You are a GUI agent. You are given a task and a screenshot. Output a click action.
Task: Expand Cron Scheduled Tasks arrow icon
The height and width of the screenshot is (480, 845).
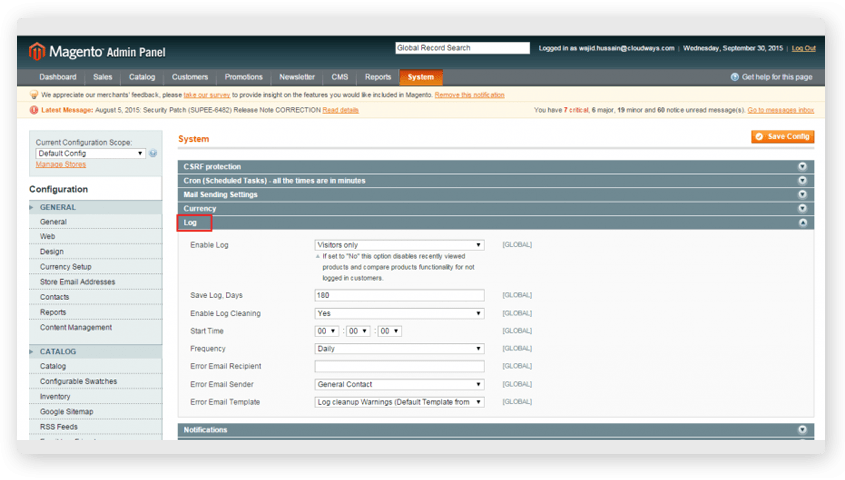pos(802,180)
